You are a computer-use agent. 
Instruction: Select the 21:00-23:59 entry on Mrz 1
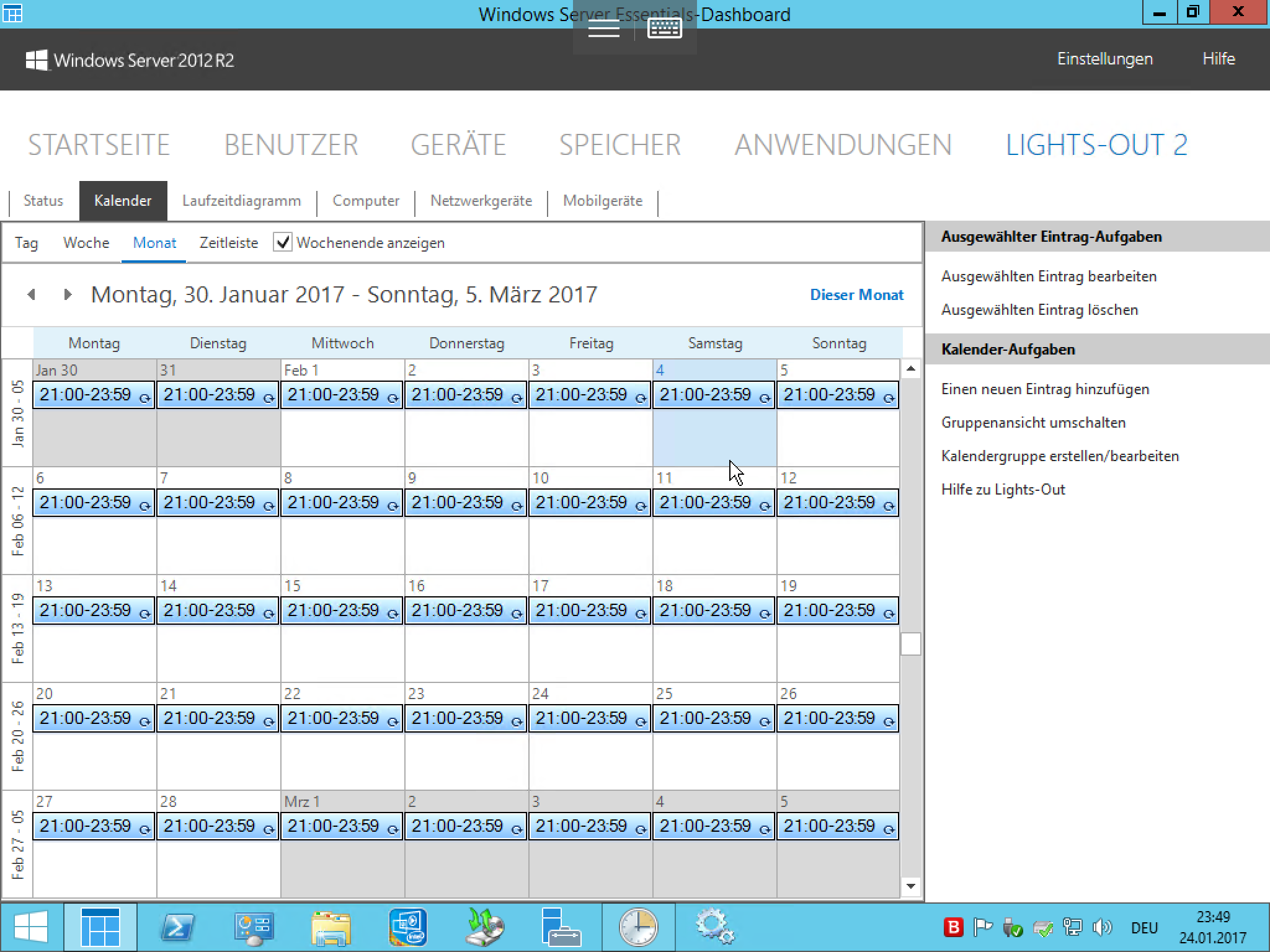[x=342, y=826]
